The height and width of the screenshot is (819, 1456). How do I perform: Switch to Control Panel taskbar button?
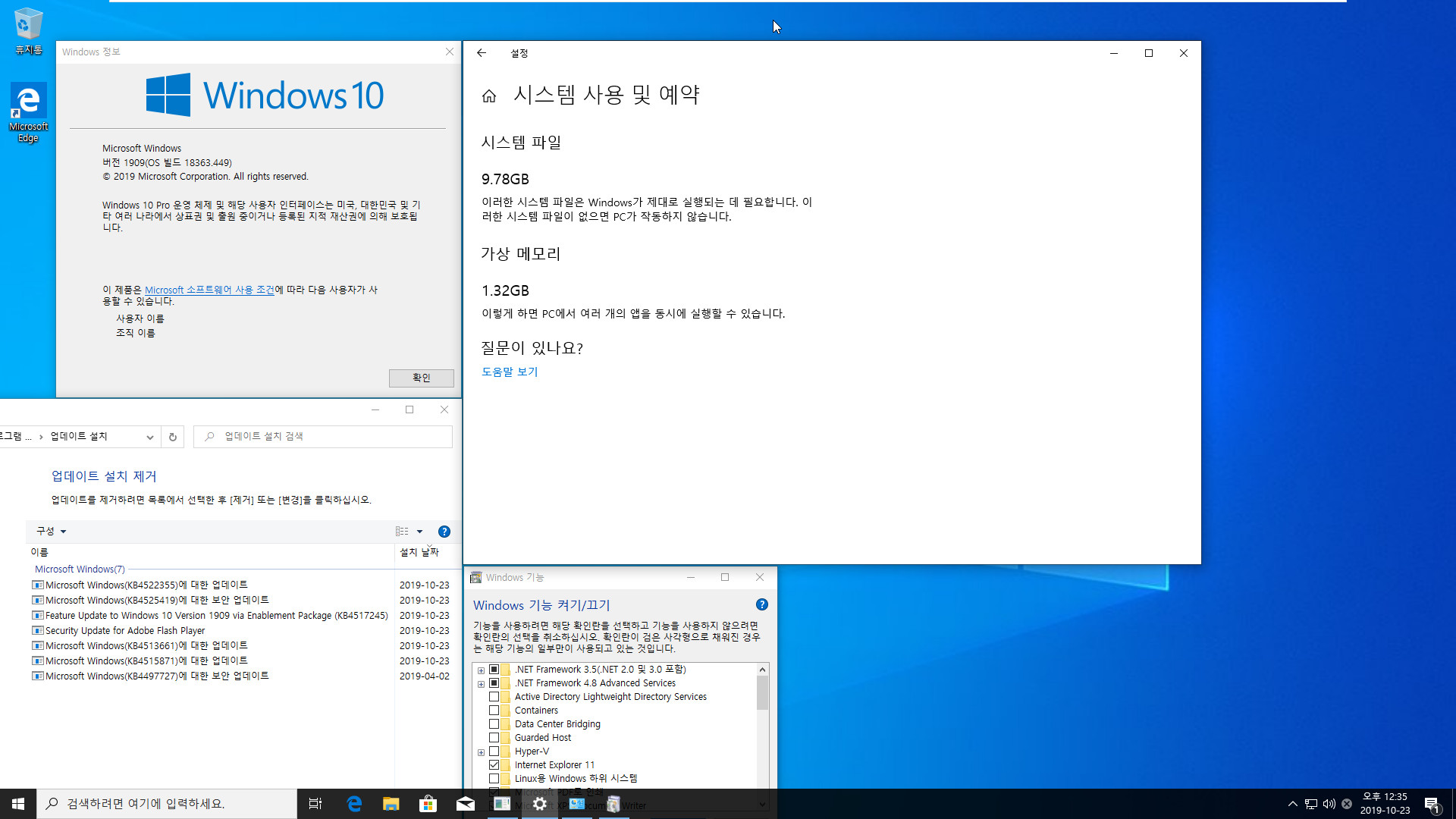coord(577,804)
